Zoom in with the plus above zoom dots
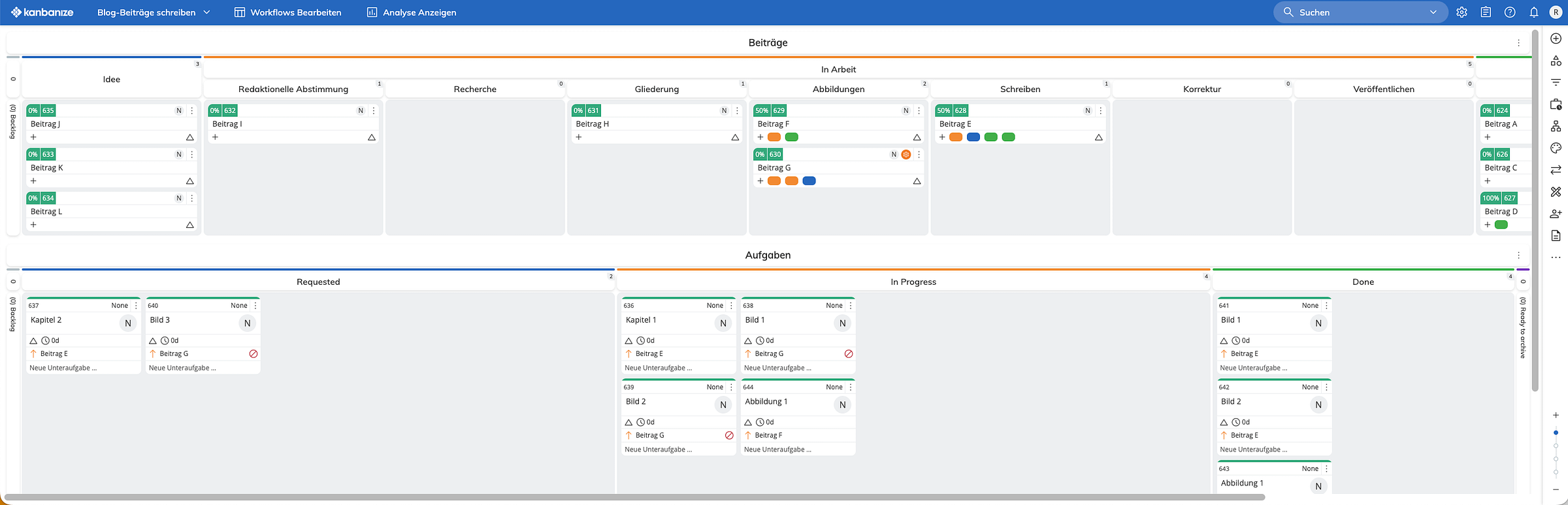Screen dimensions: 1568x505 [1556, 415]
